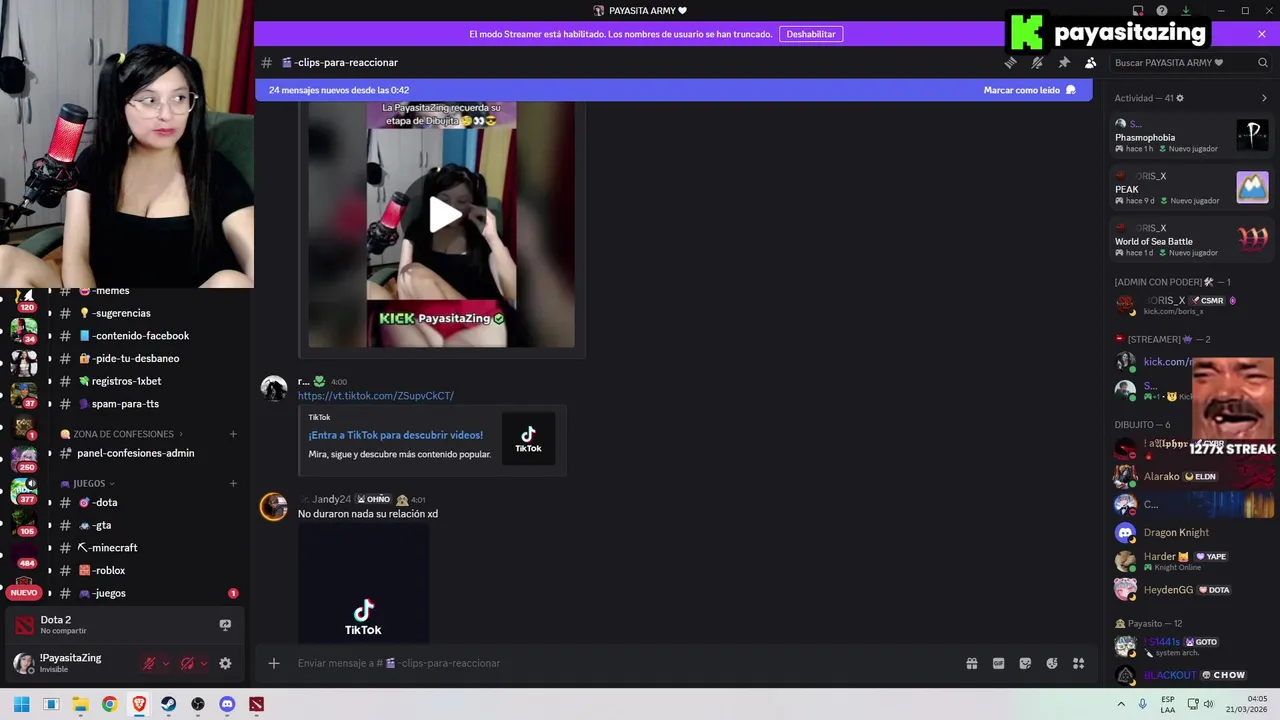Open the apps icon in message bar

1078,663
